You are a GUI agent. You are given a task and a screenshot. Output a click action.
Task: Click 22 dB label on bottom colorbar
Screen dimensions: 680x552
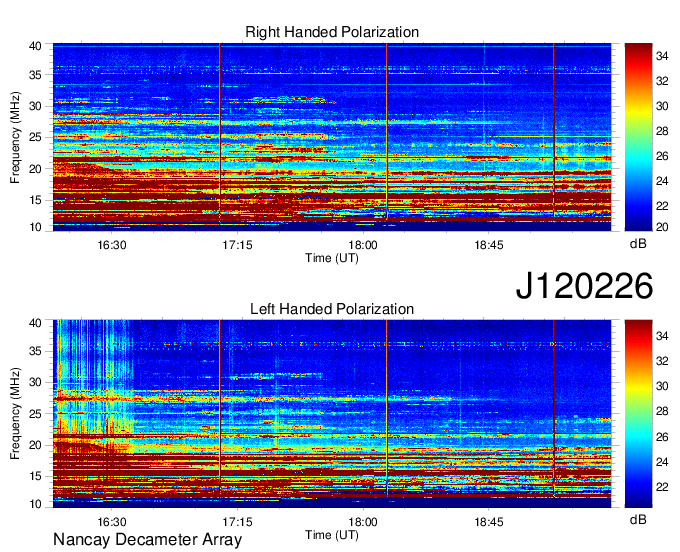click(662, 487)
